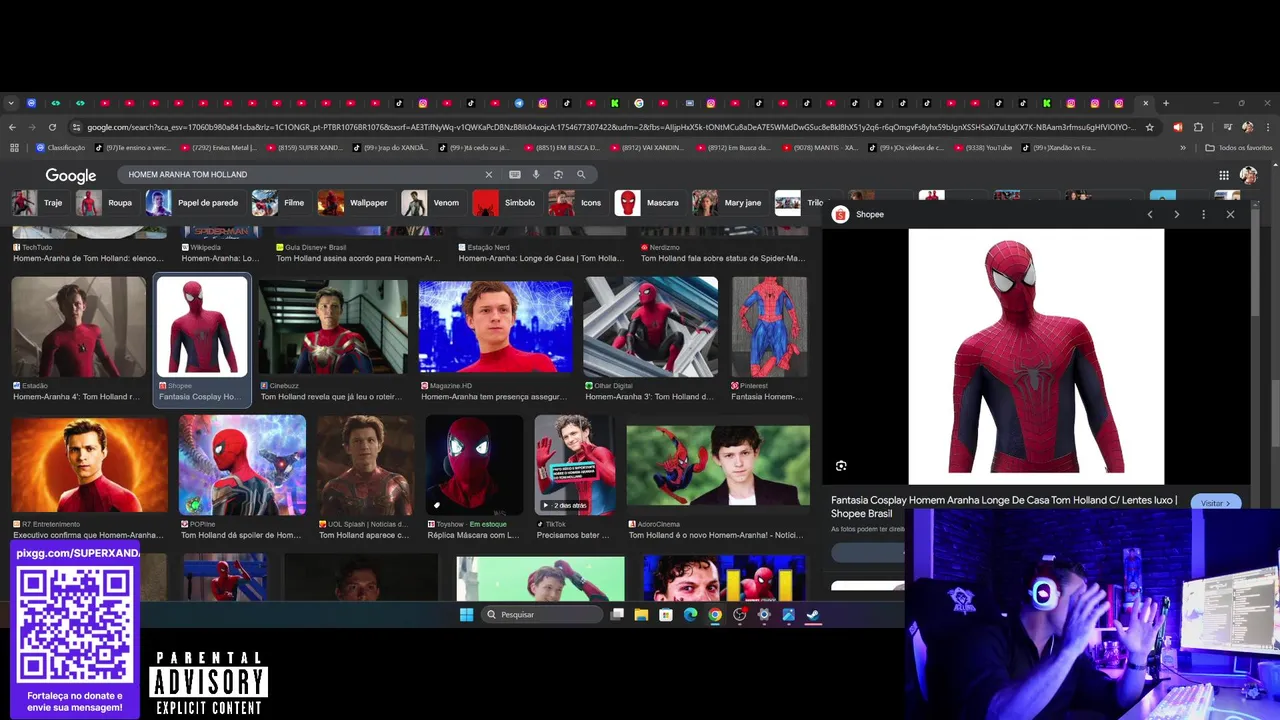Open Microsoft Store from taskbar

(666, 615)
